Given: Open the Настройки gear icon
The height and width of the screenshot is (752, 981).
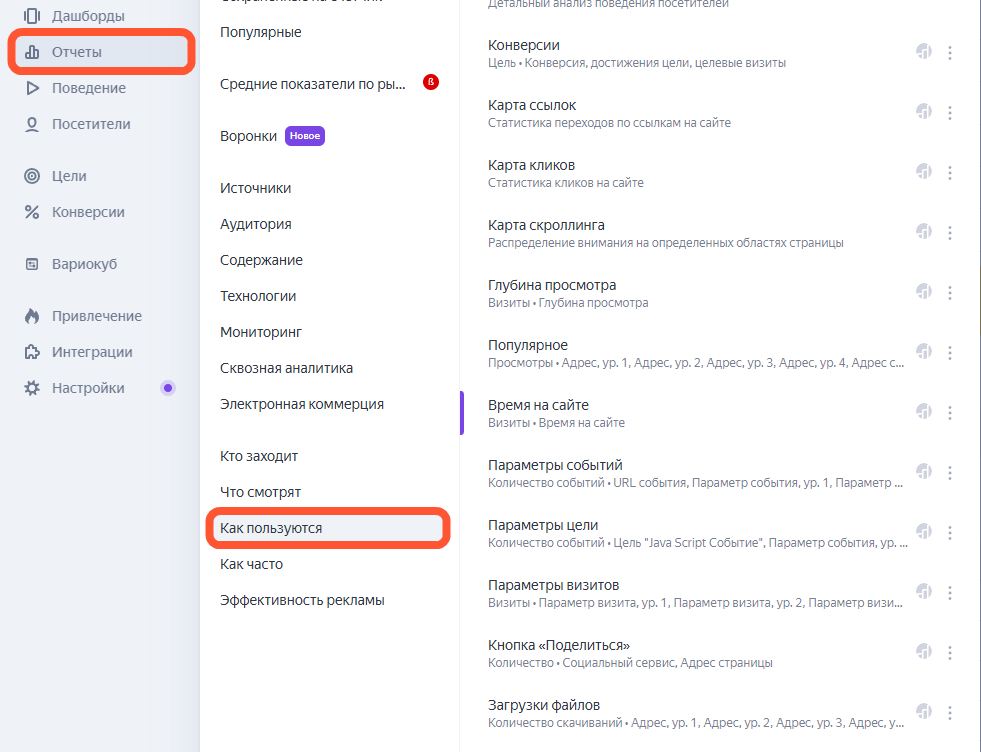Looking at the screenshot, I should point(32,388).
